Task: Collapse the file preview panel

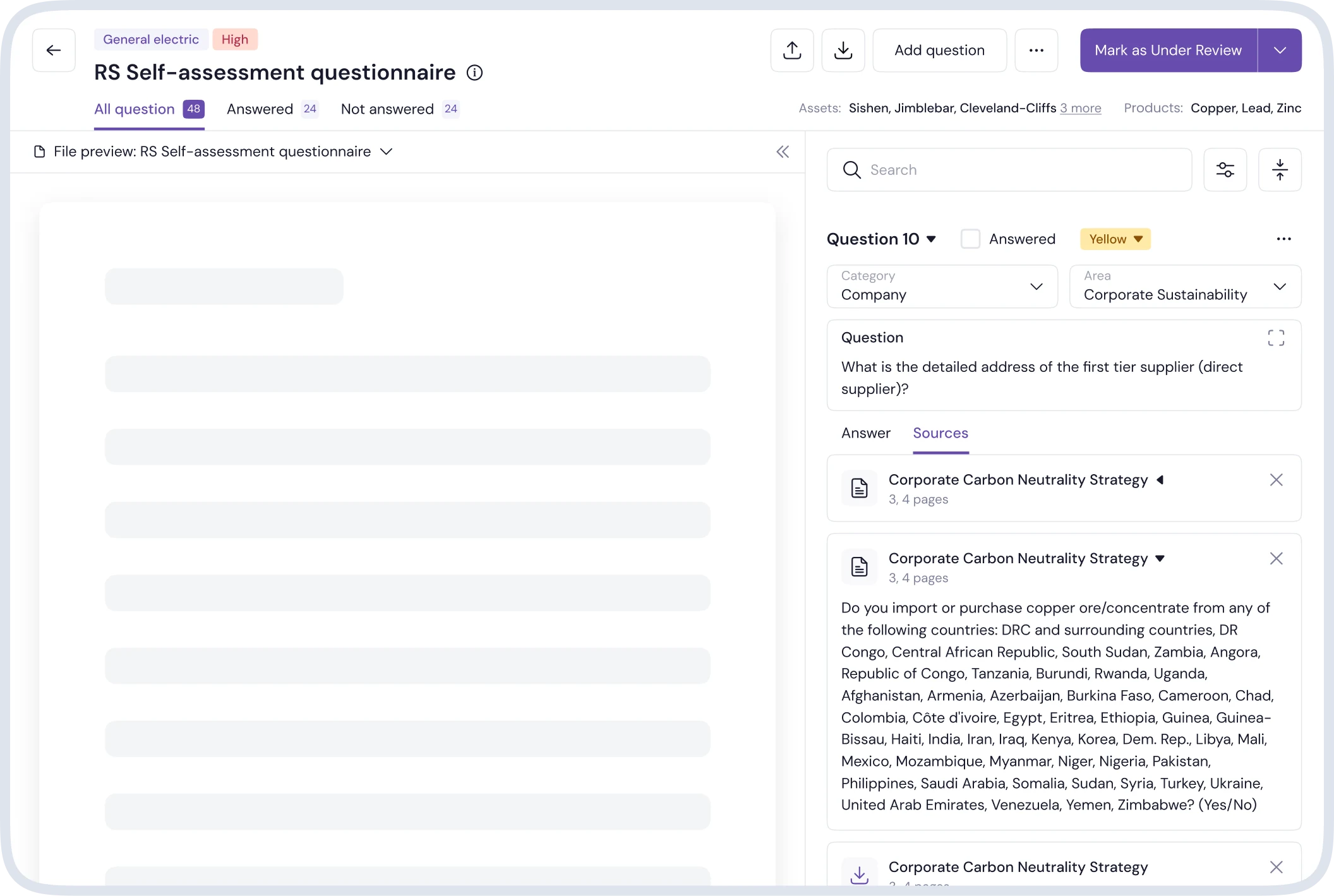Action: (x=783, y=152)
